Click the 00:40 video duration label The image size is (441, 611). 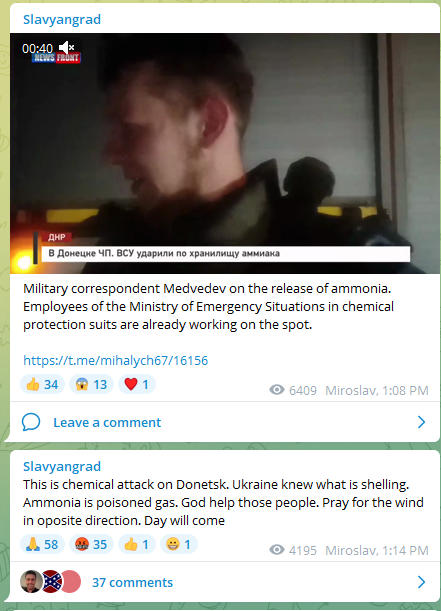coord(37,48)
